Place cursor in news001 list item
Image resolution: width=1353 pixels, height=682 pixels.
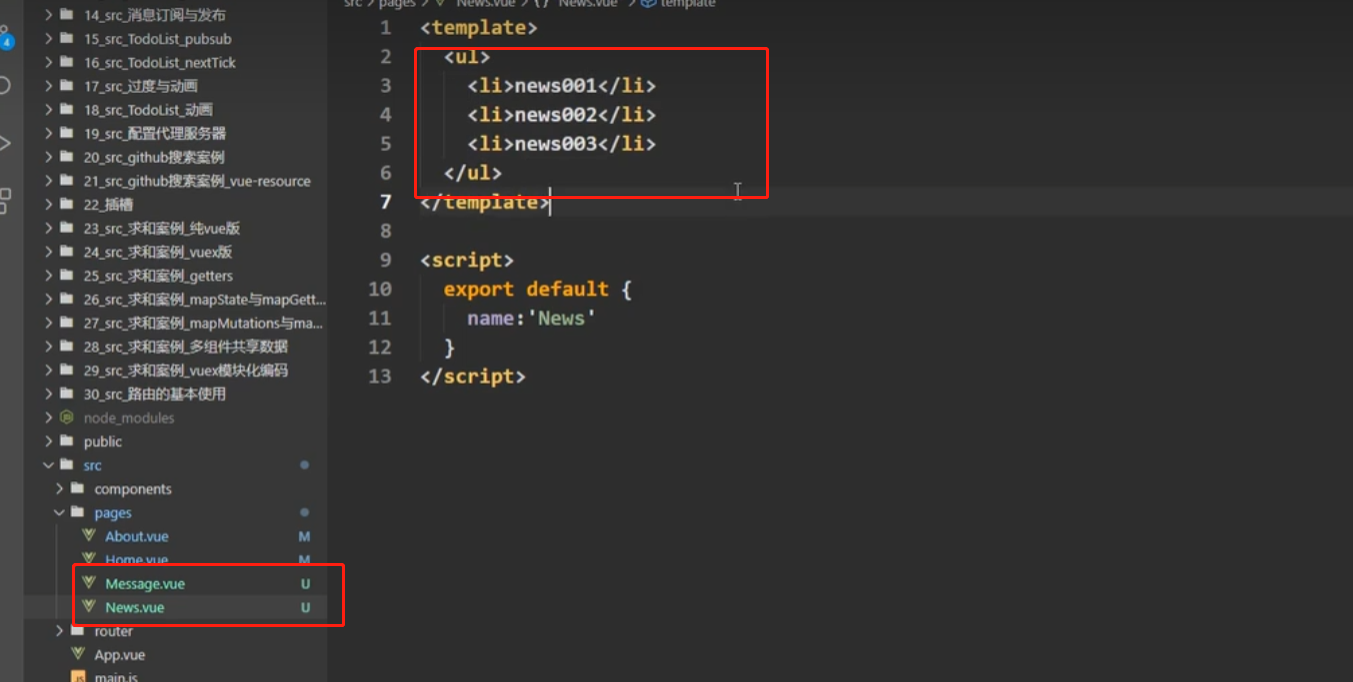coord(561,86)
